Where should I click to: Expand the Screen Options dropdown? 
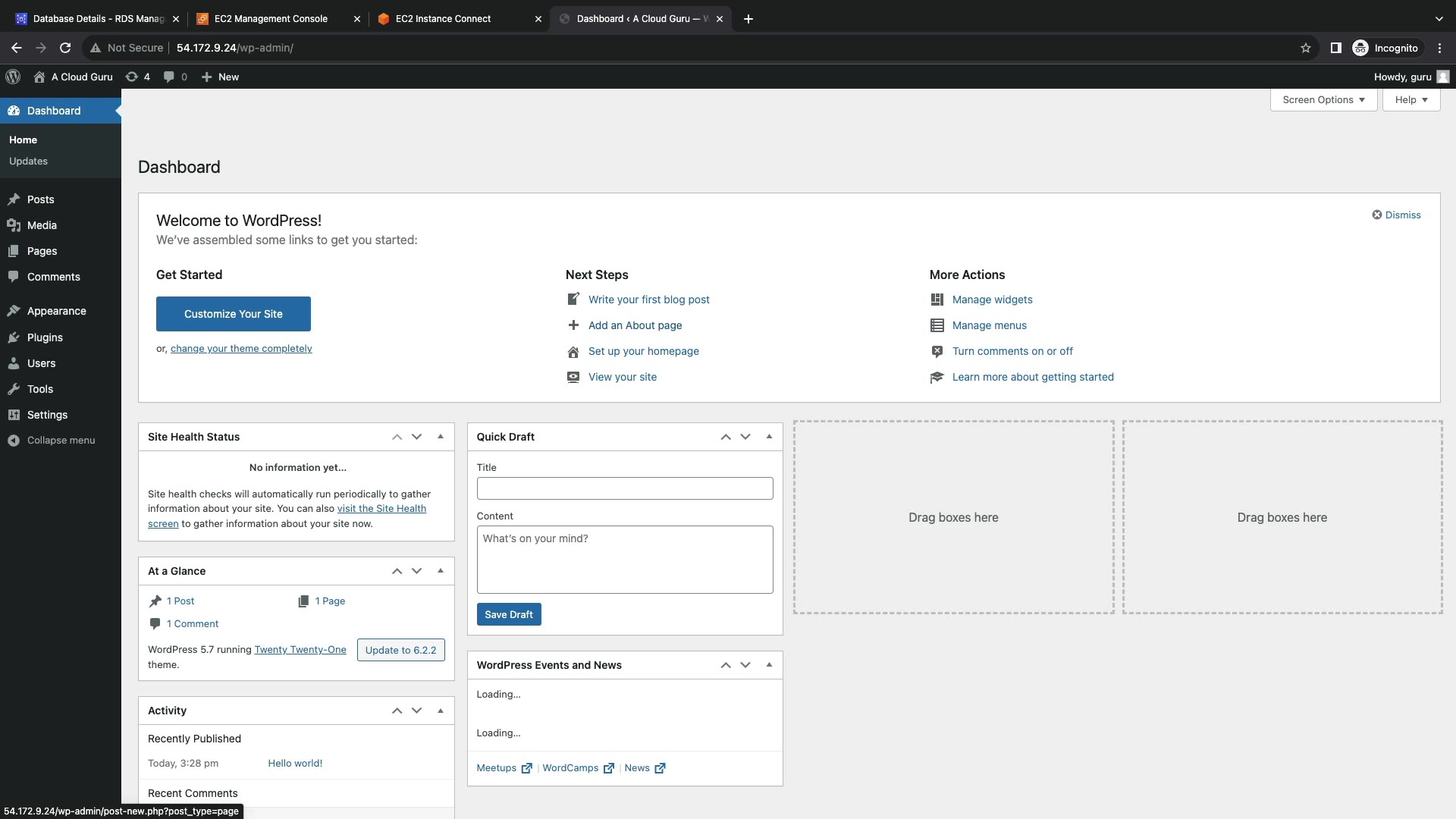click(x=1323, y=99)
